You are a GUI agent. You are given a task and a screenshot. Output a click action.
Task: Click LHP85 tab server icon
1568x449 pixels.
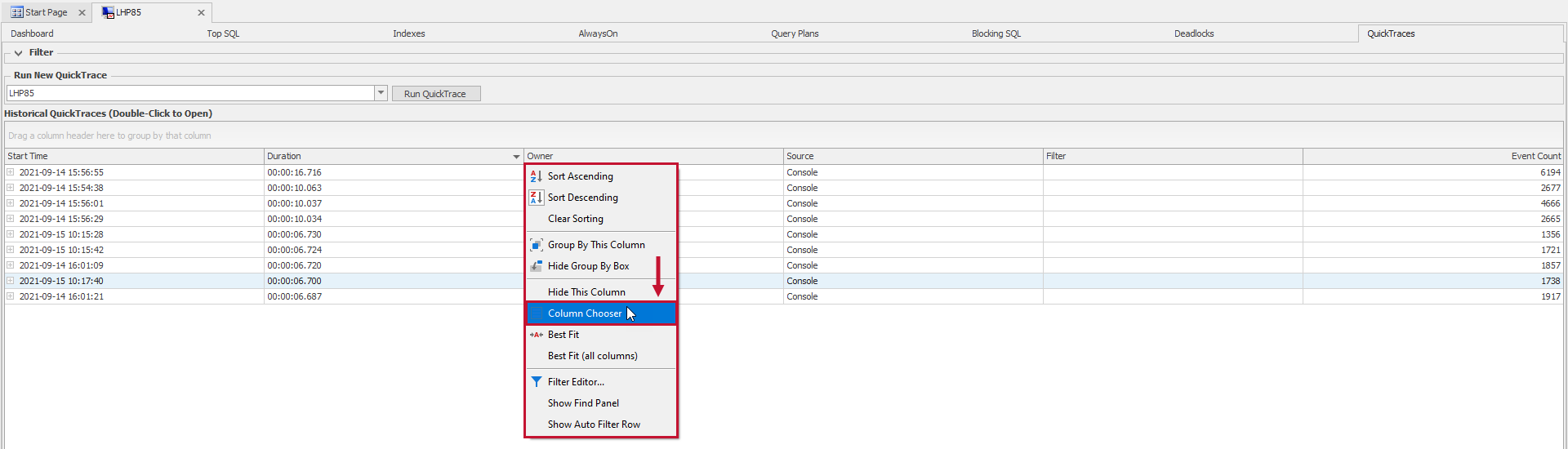tap(108, 12)
